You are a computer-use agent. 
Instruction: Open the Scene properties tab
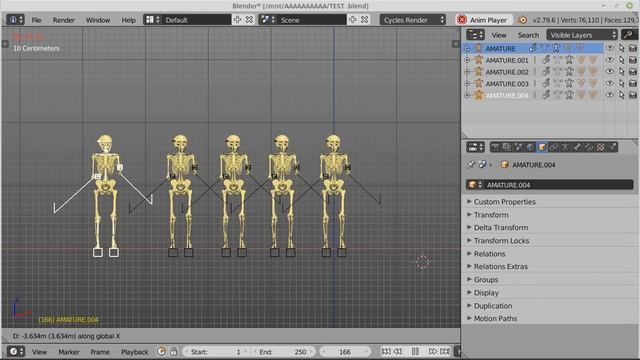pyautogui.click(x=518, y=147)
